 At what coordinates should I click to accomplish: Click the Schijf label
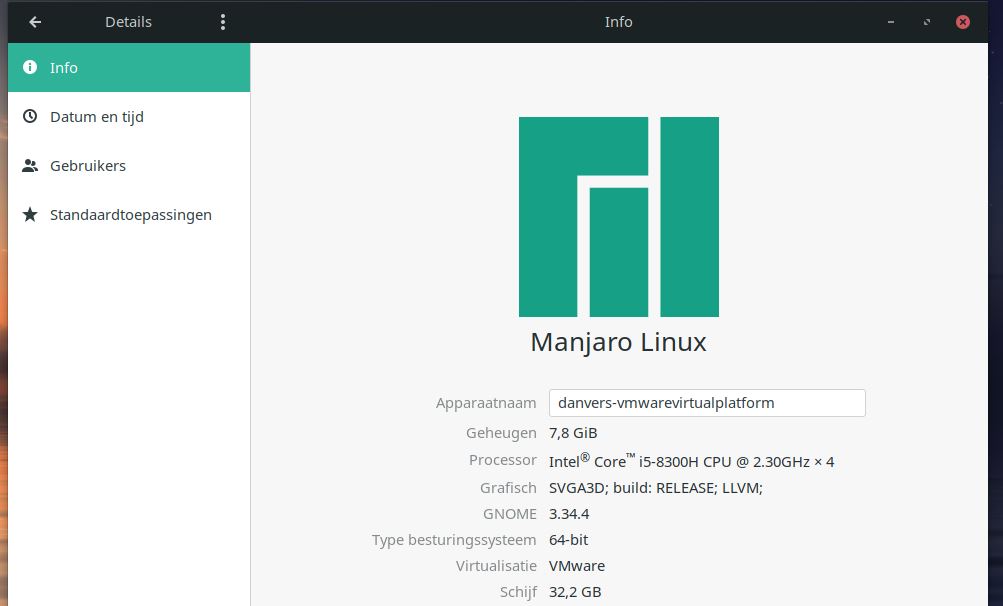click(x=518, y=592)
